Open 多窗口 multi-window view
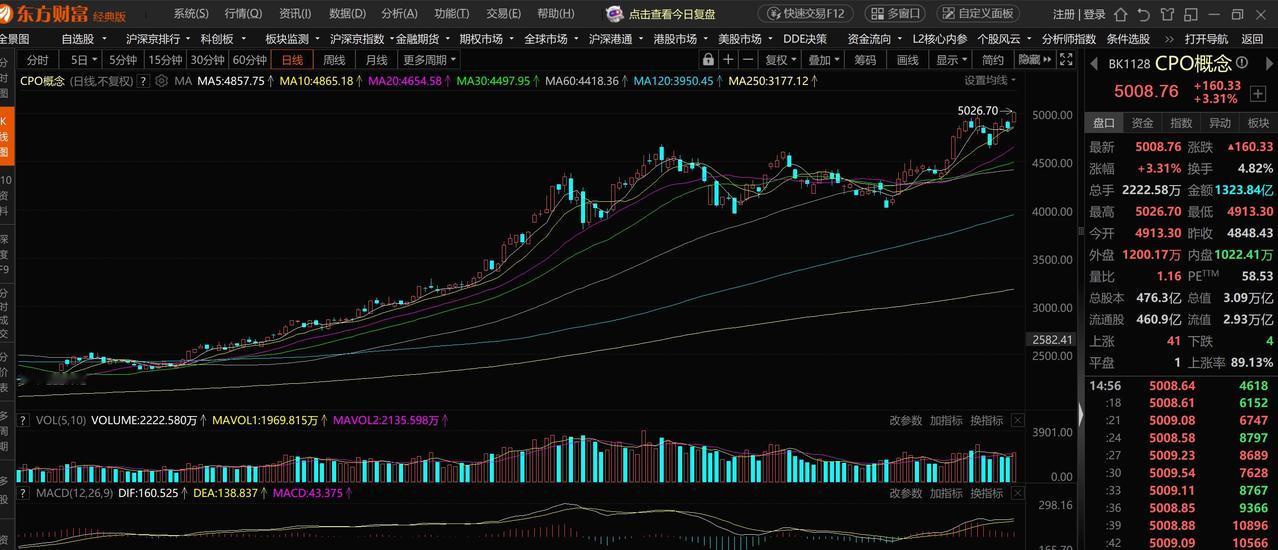Image resolution: width=1278 pixels, height=550 pixels. click(895, 14)
